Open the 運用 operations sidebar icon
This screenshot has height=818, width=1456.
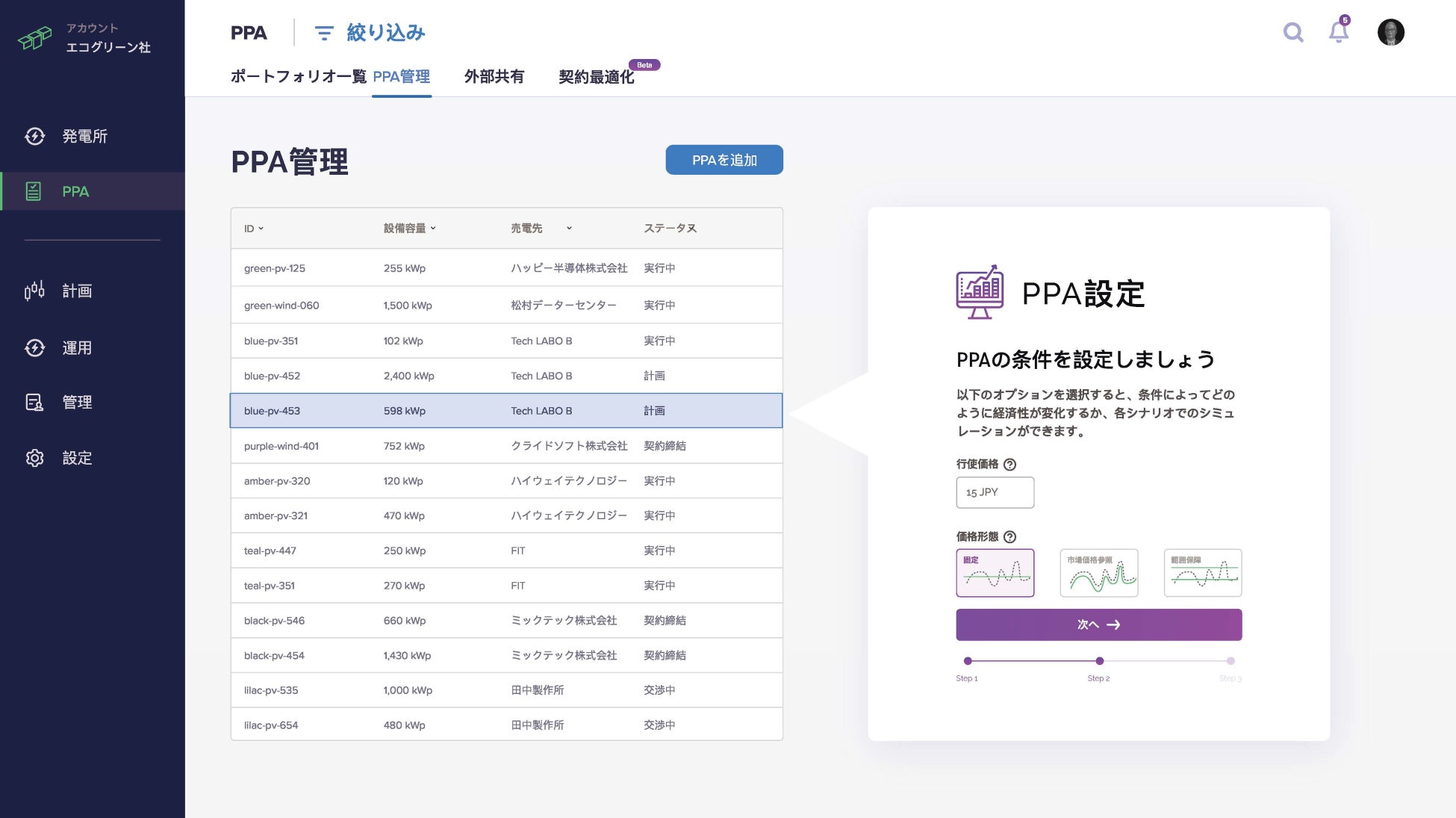click(x=35, y=347)
